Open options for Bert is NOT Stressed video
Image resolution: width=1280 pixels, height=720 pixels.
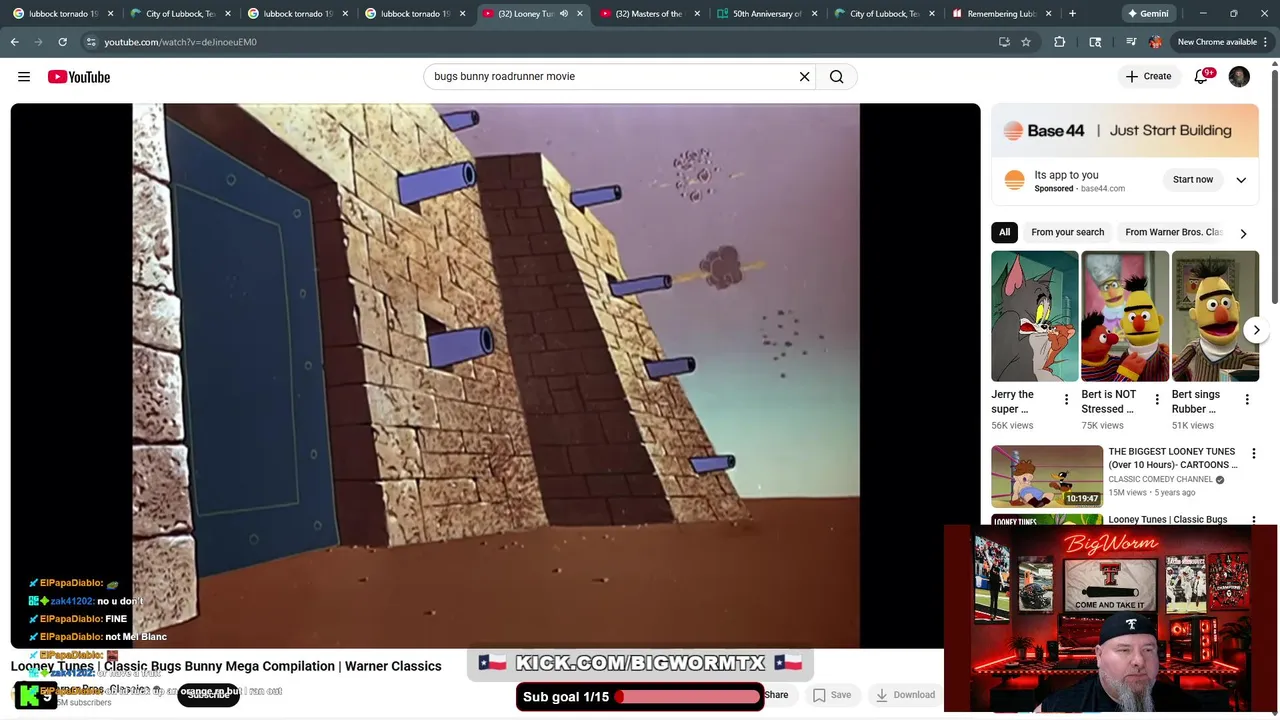click(x=1157, y=400)
